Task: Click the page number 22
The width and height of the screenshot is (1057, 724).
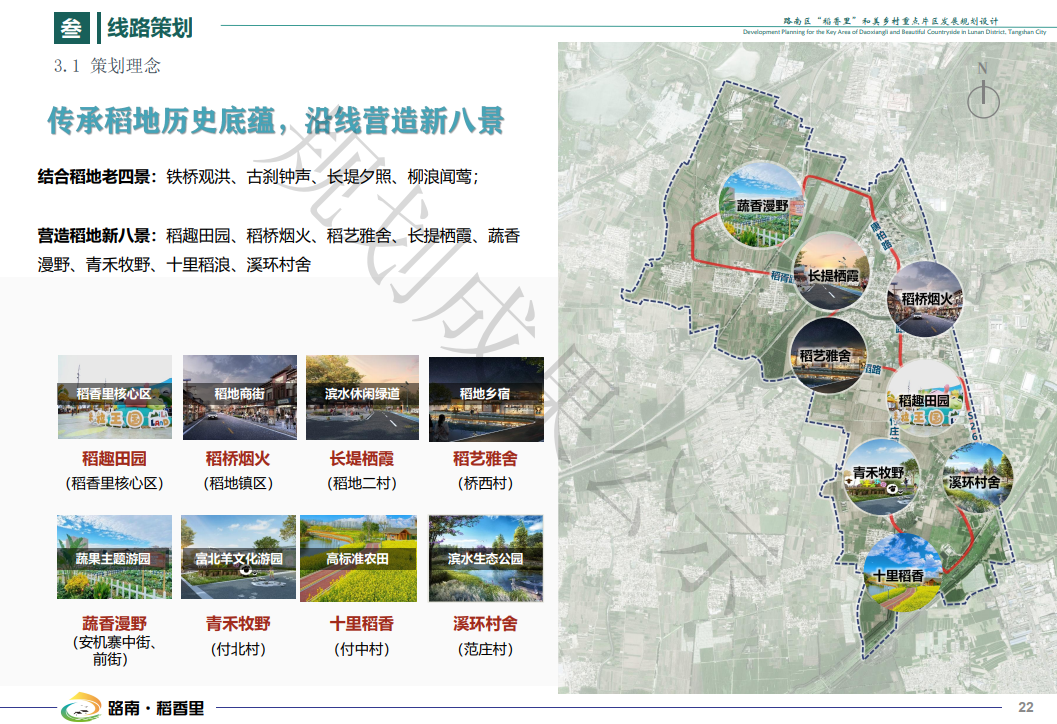Action: (1025, 707)
